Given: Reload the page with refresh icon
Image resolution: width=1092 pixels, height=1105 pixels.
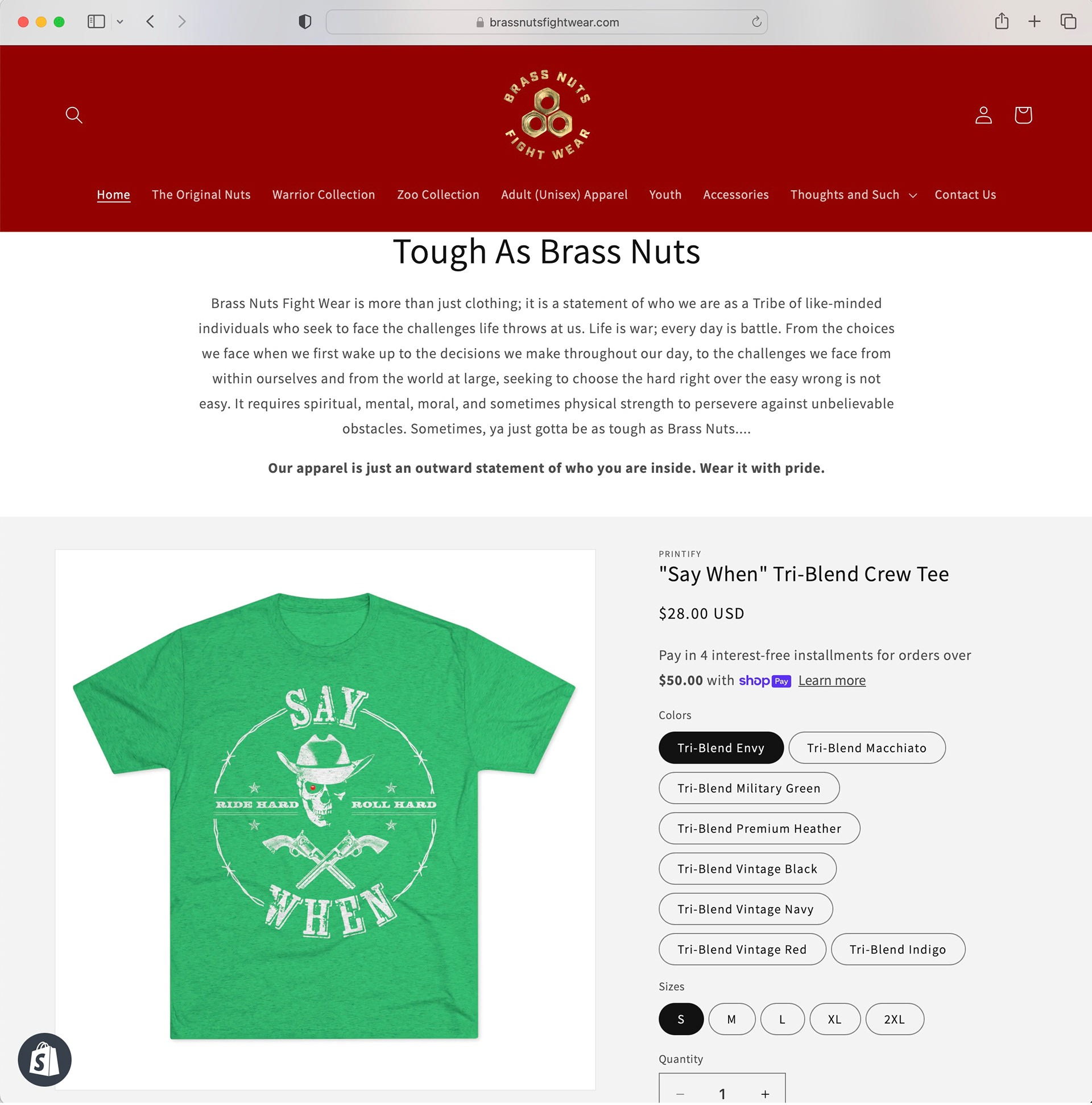Looking at the screenshot, I should (x=756, y=22).
